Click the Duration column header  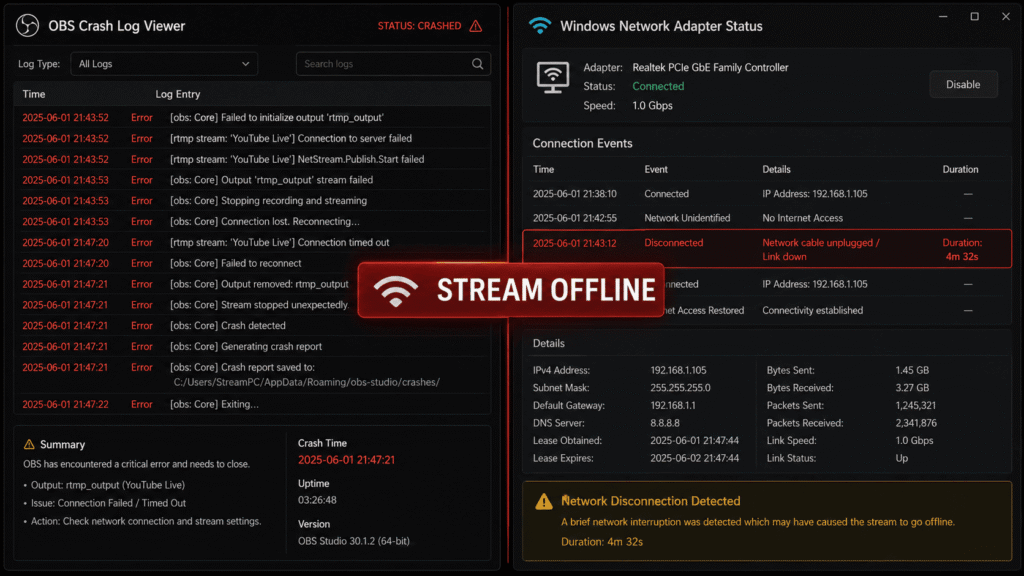pyautogui.click(x=960, y=170)
